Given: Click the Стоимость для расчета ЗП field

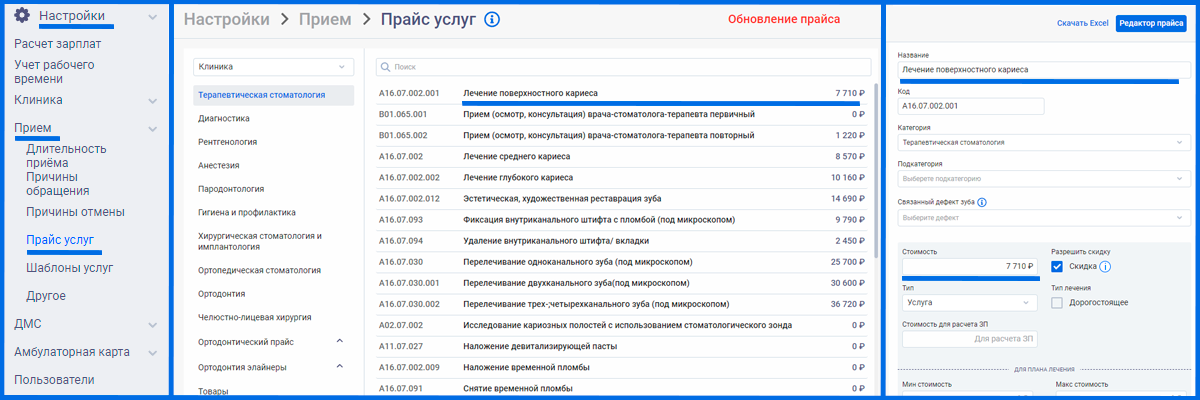Looking at the screenshot, I should click(969, 340).
